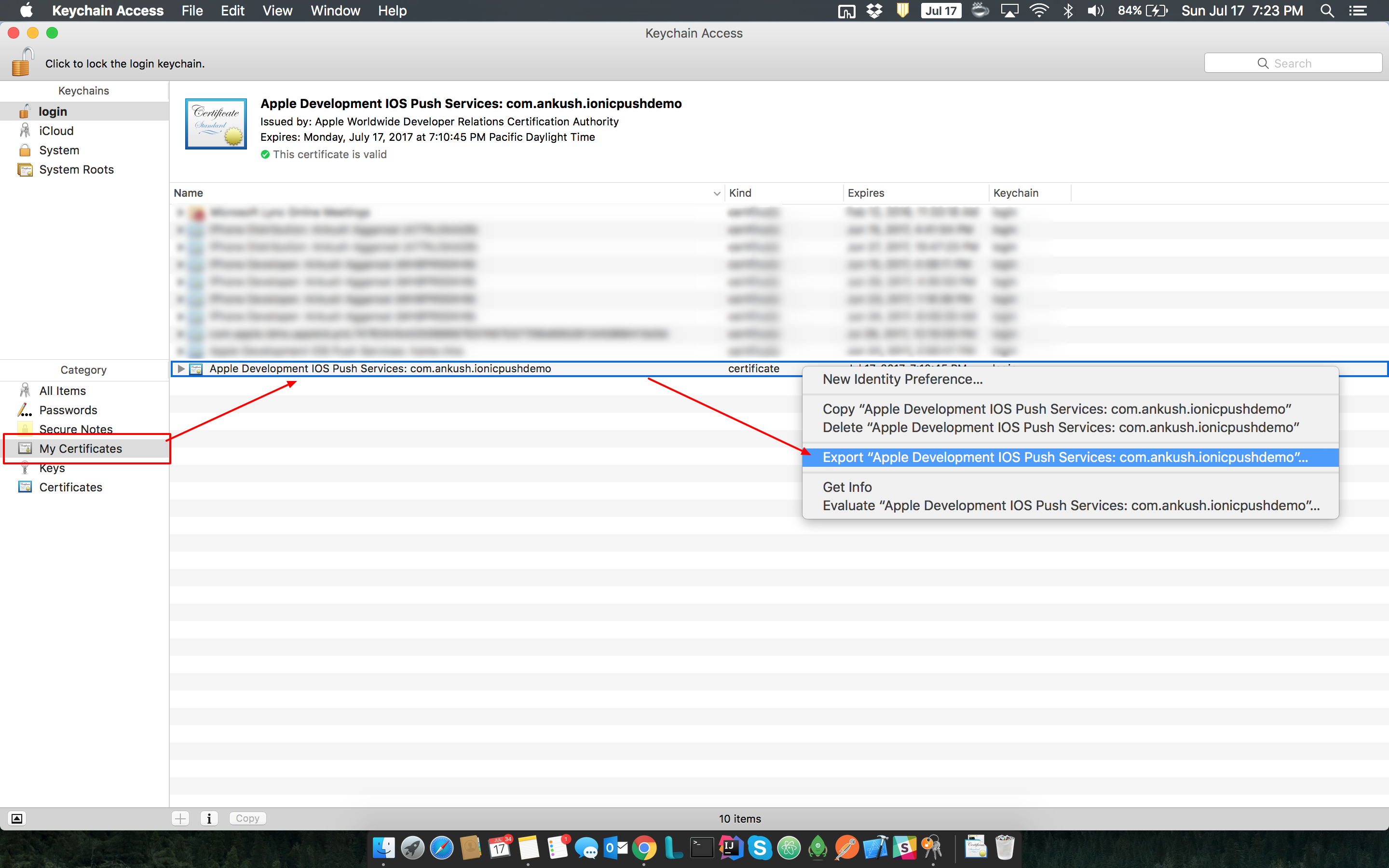Sort the list by the Keychain column
Viewport: 1389px width, 868px height.
pyautogui.click(x=1030, y=193)
